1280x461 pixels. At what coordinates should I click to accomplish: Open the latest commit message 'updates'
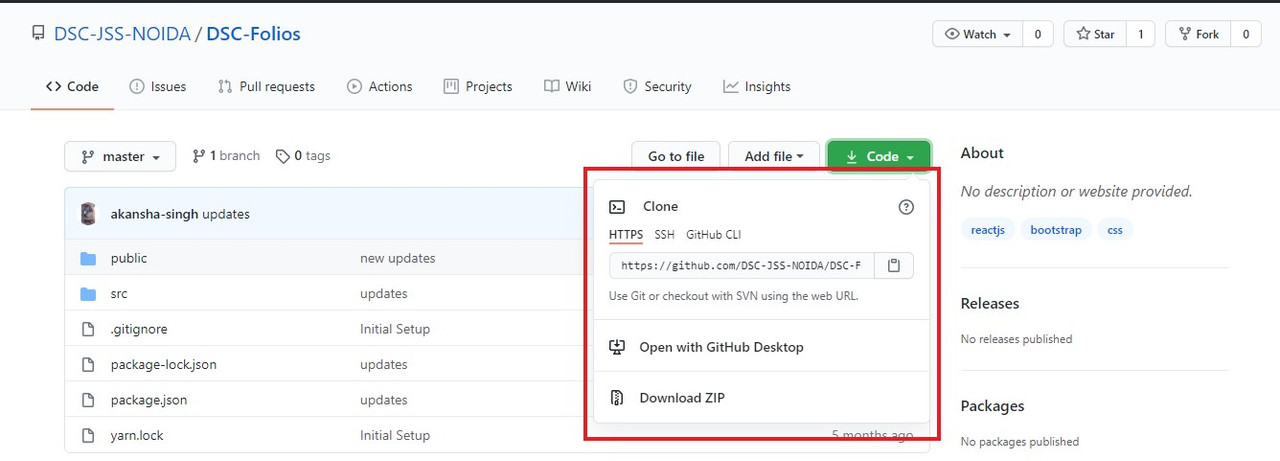[x=226, y=214]
